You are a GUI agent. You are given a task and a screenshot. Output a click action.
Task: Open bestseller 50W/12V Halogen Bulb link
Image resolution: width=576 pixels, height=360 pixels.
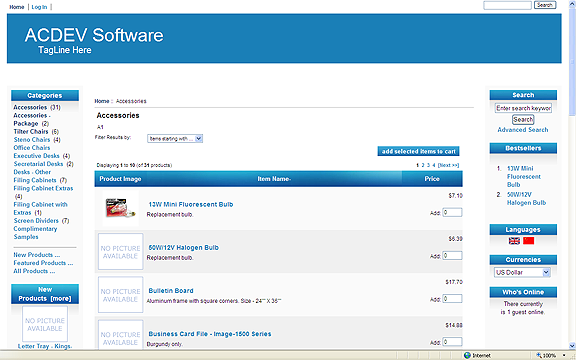pyautogui.click(x=526, y=198)
